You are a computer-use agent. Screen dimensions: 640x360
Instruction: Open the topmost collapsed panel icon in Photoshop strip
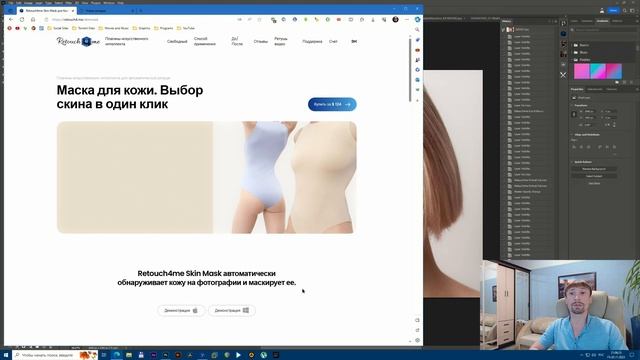click(x=563, y=24)
